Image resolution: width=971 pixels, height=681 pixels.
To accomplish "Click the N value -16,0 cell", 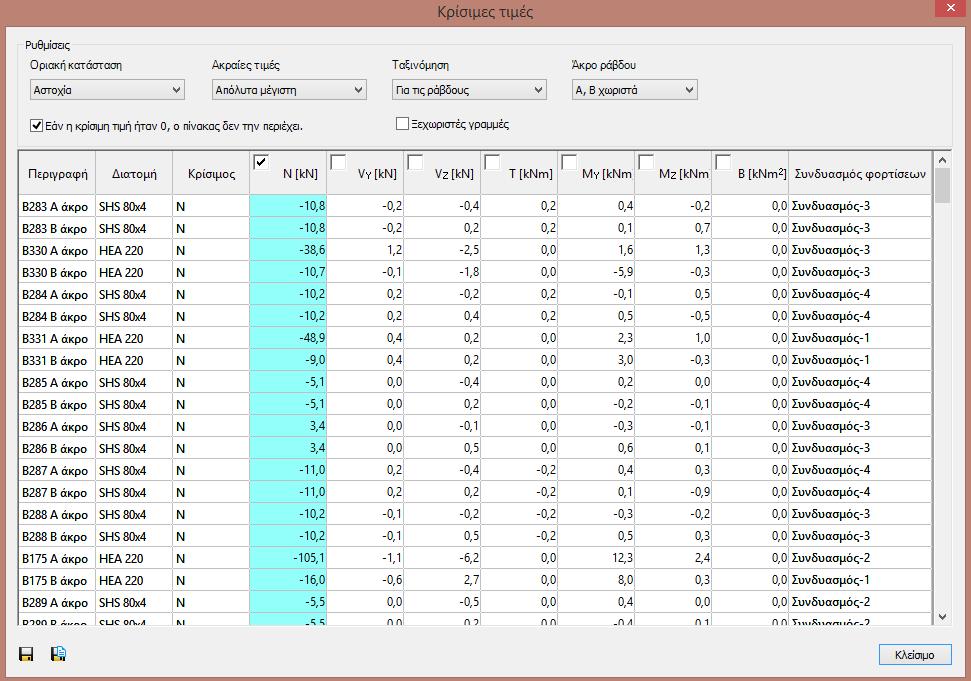I will pyautogui.click(x=288, y=580).
